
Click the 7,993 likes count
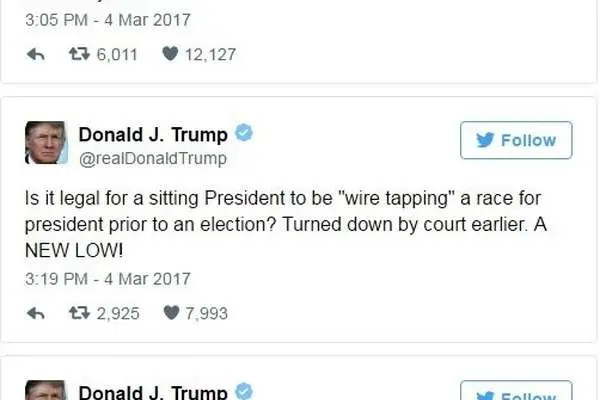pos(207,313)
